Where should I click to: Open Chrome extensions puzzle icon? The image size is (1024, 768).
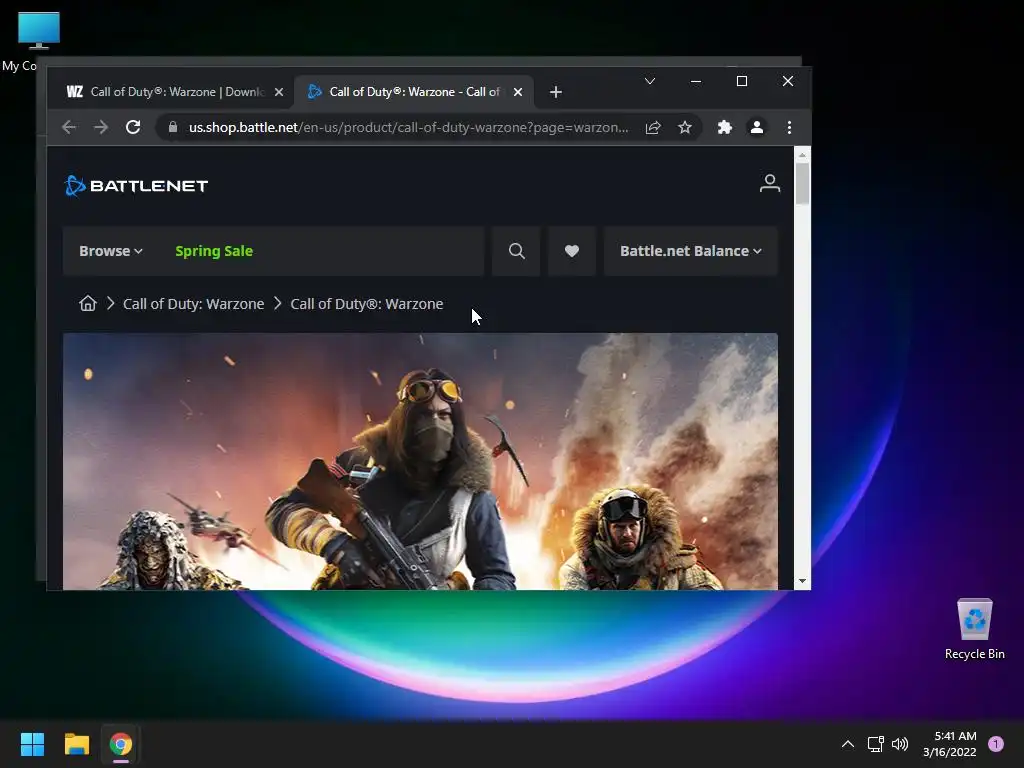(724, 127)
